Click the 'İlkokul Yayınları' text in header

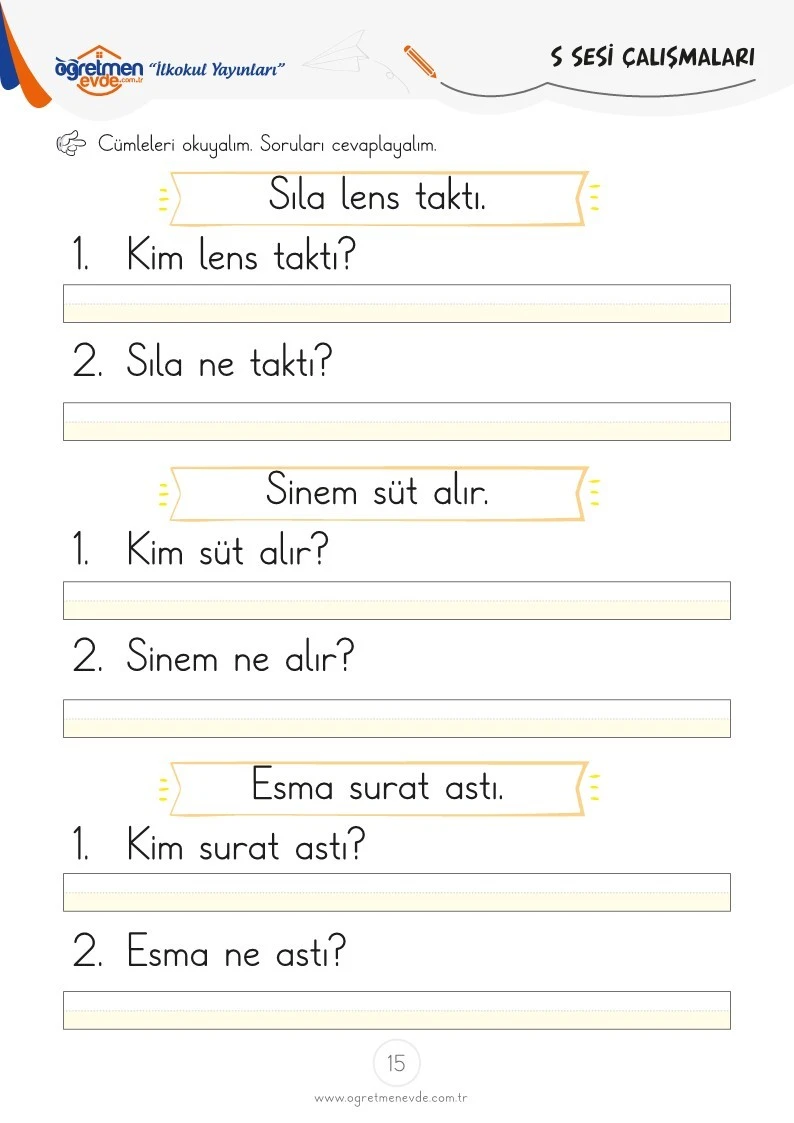point(217,69)
